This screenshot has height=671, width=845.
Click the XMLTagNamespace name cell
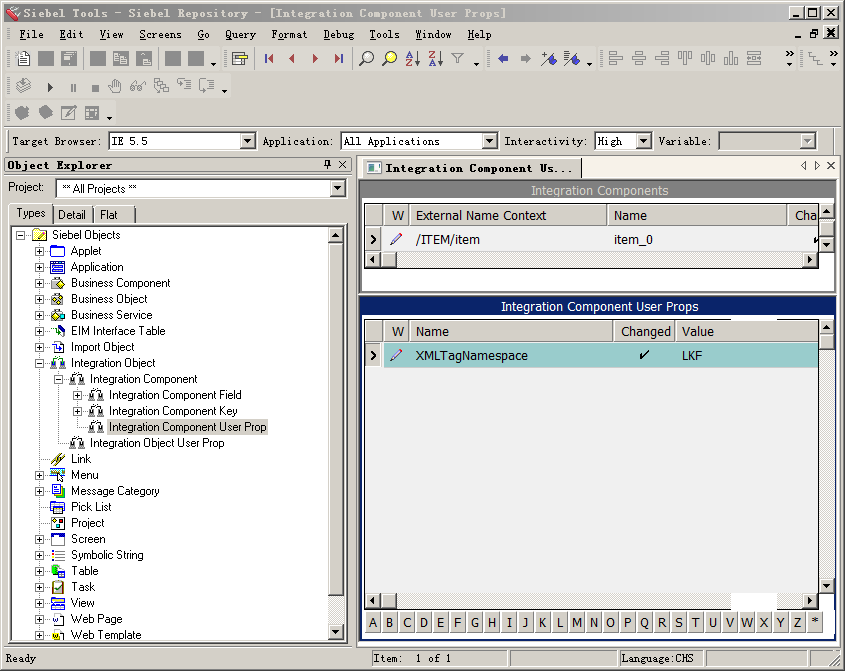click(511, 355)
